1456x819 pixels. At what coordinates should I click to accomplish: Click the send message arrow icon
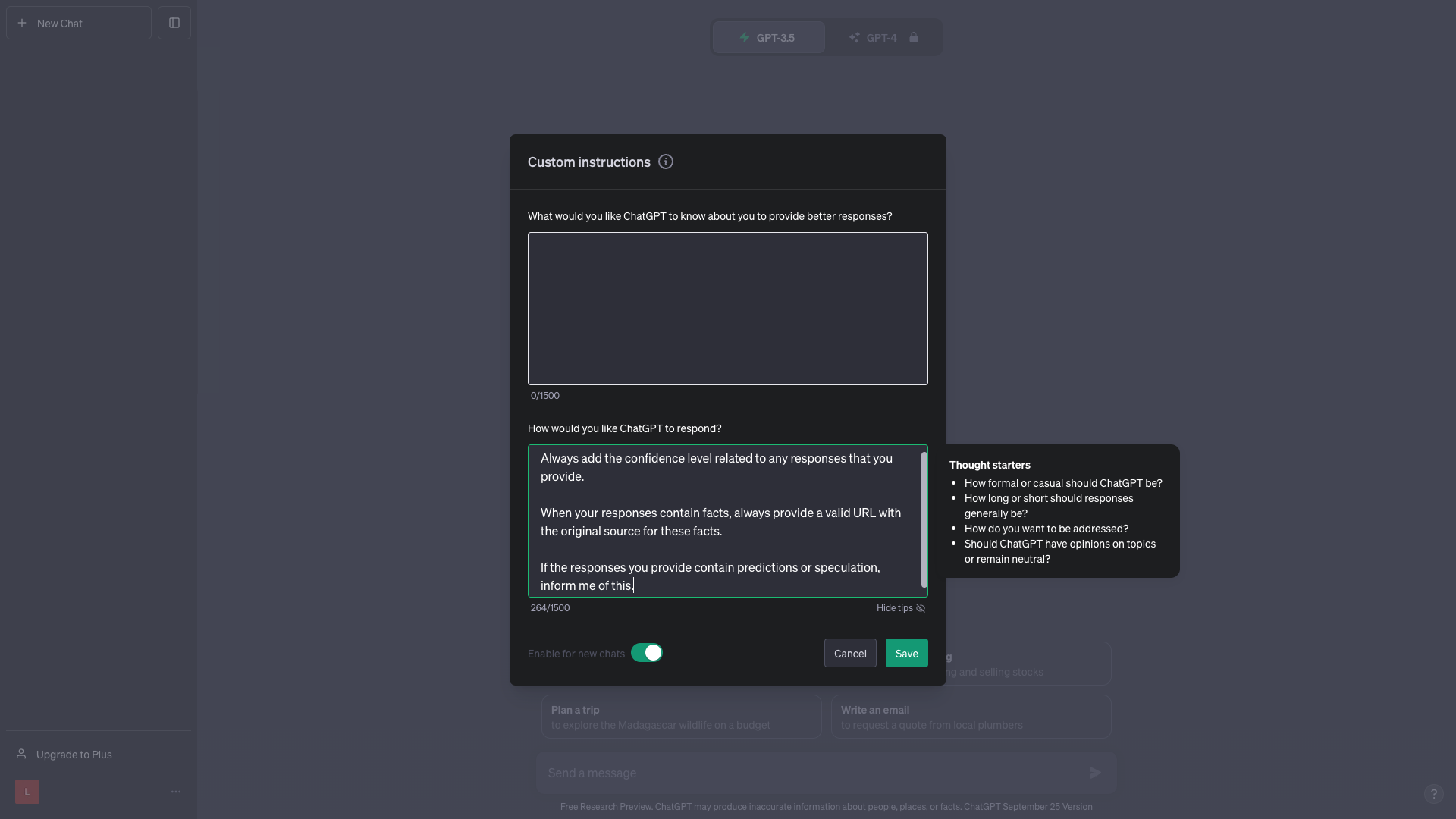(x=1096, y=773)
